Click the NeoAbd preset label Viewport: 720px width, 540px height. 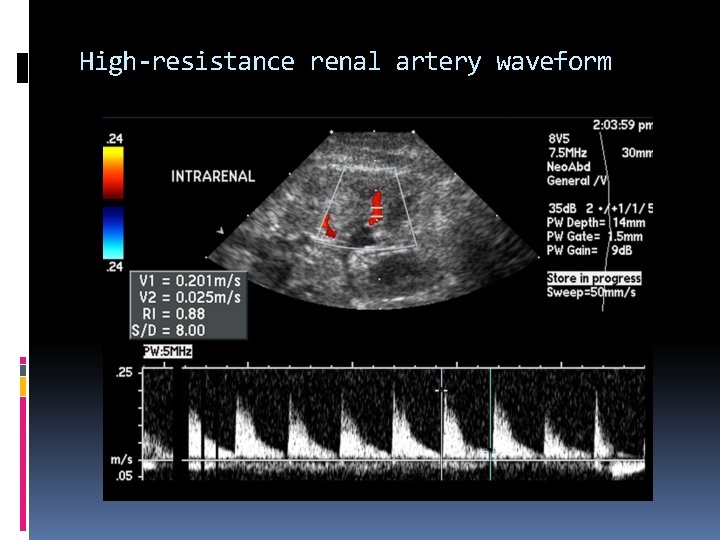[x=568, y=167]
